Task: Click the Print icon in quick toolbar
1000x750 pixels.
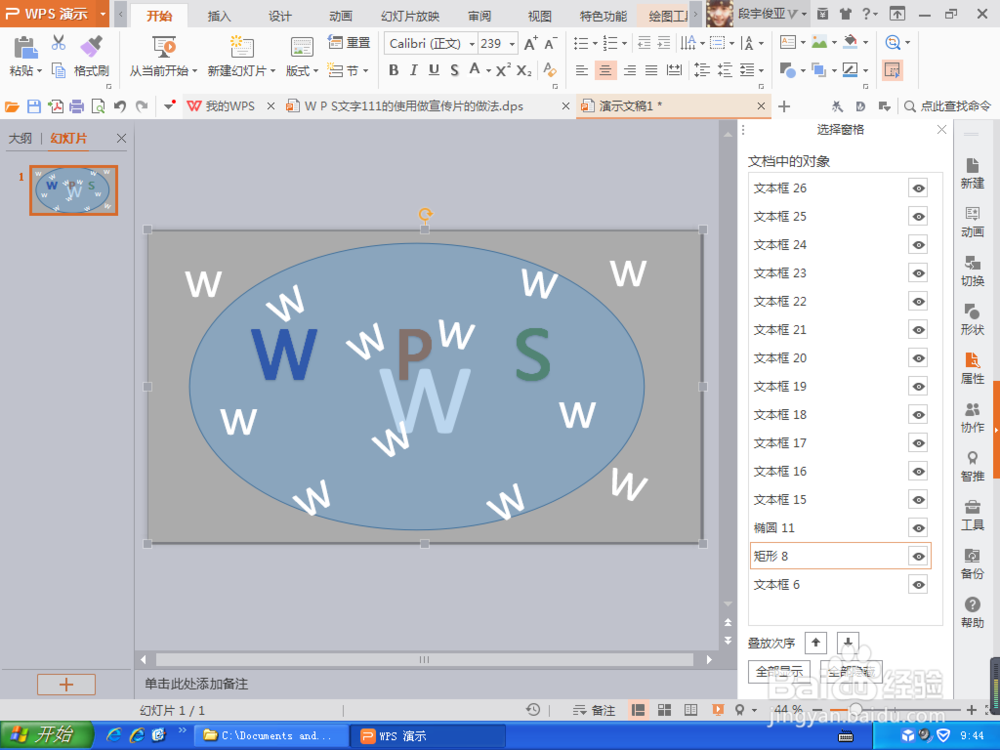Action: [x=77, y=107]
